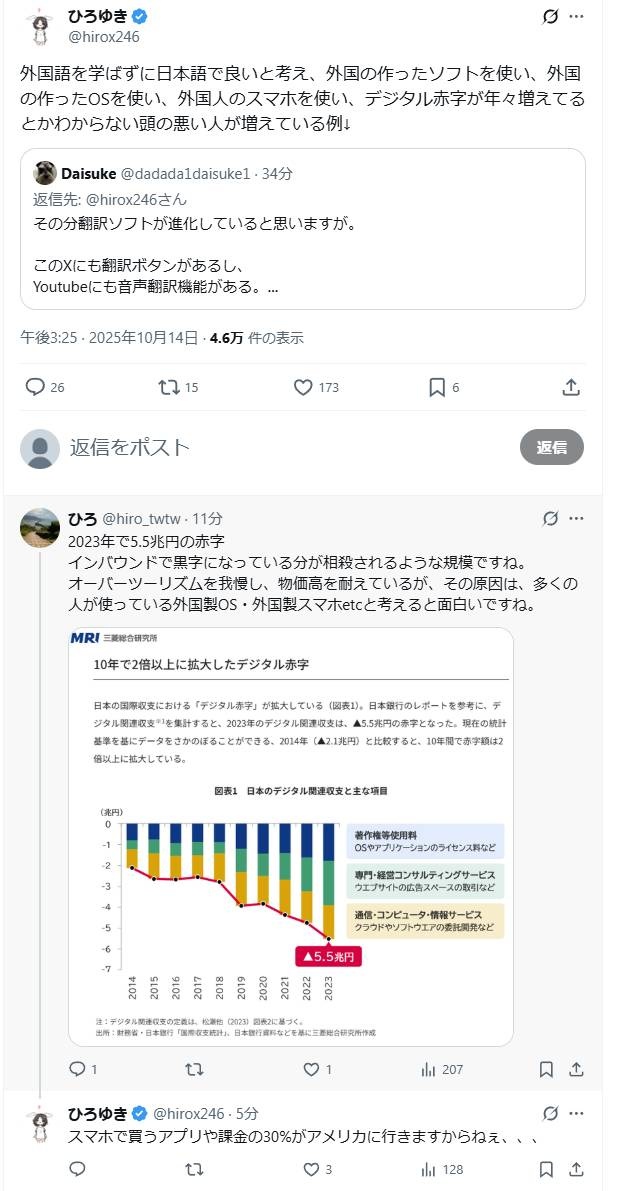This screenshot has width=620, height=1191.
Task: Click ひろ's profile avatar picture
Action: (x=40, y=527)
